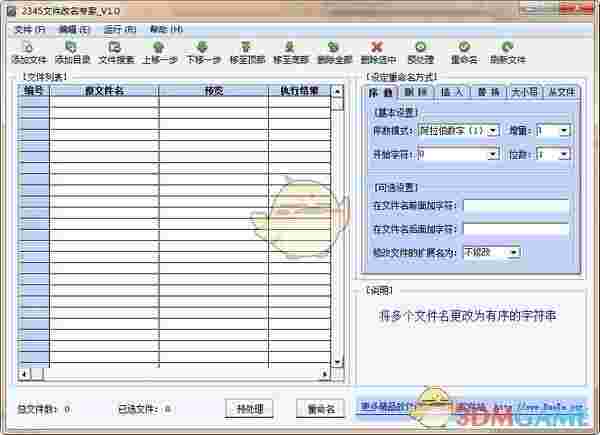Switch to the 替换 (Replace) tab

pyautogui.click(x=488, y=92)
